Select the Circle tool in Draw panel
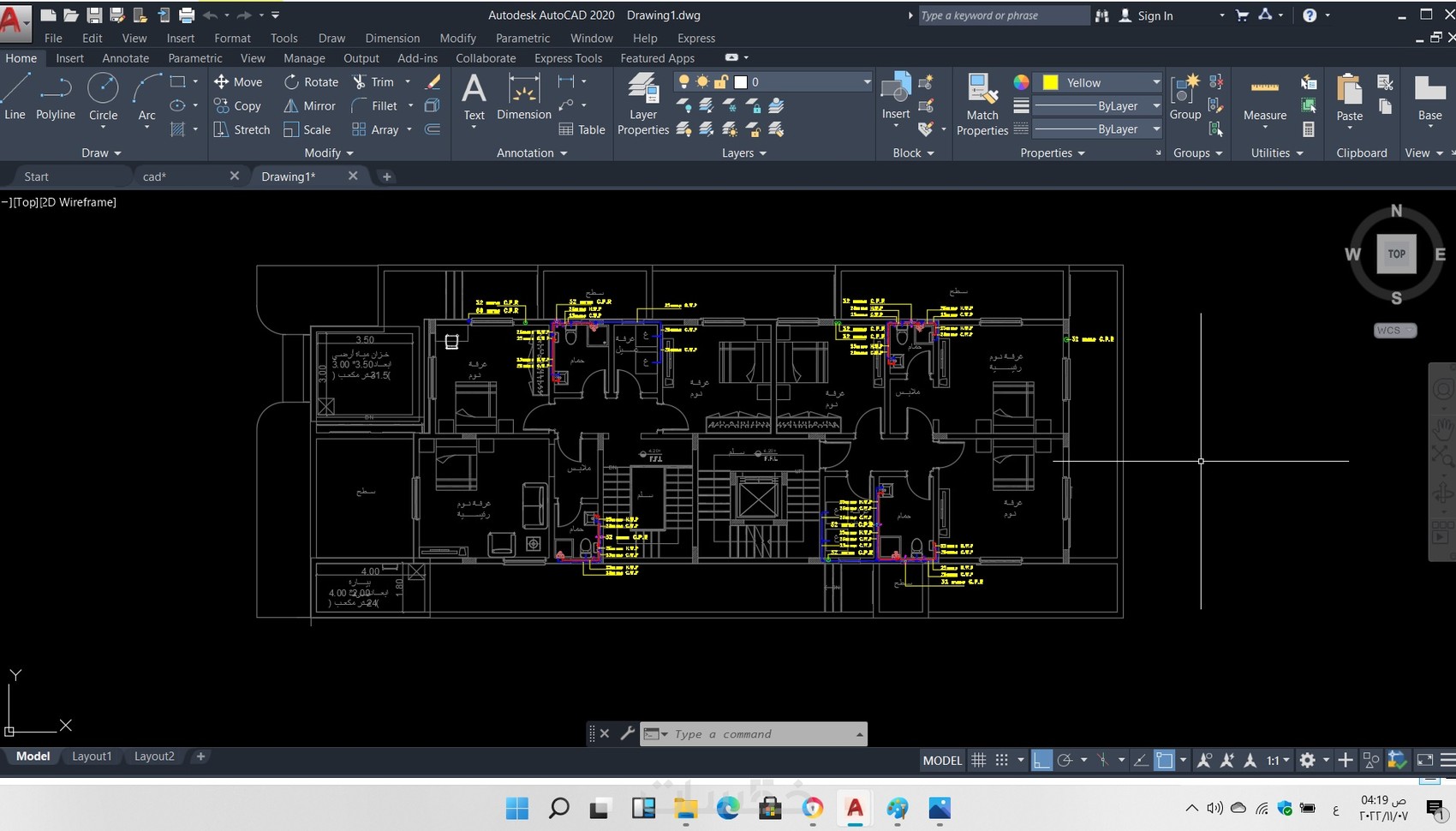1456x831 pixels. (x=103, y=96)
